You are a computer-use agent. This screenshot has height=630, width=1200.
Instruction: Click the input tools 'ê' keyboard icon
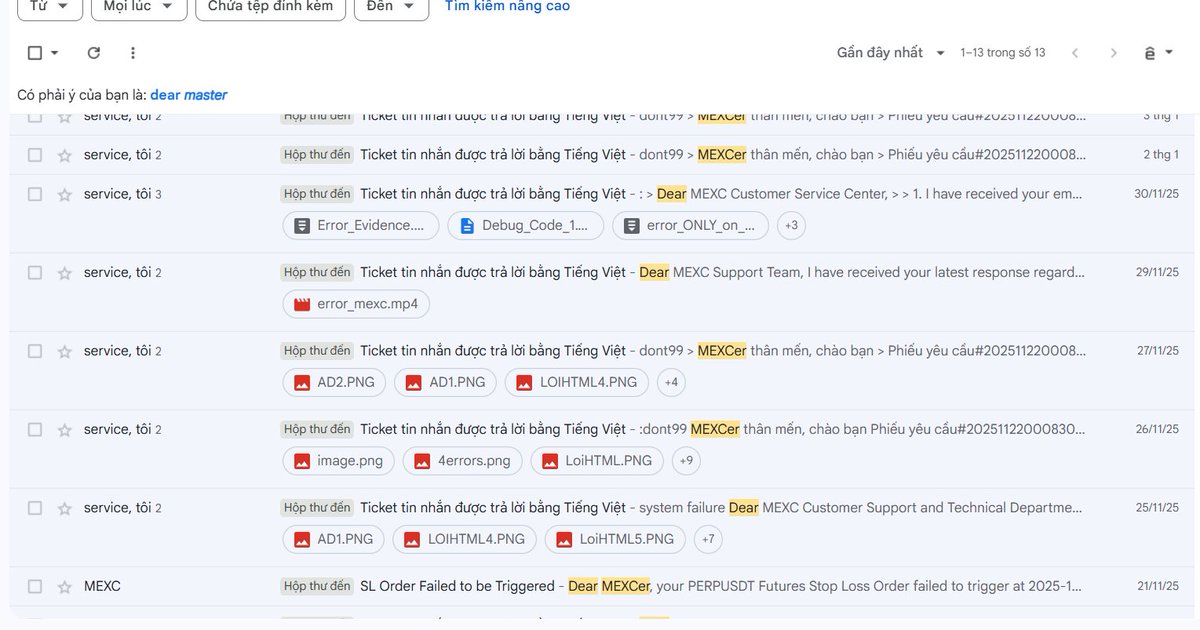click(x=1149, y=53)
